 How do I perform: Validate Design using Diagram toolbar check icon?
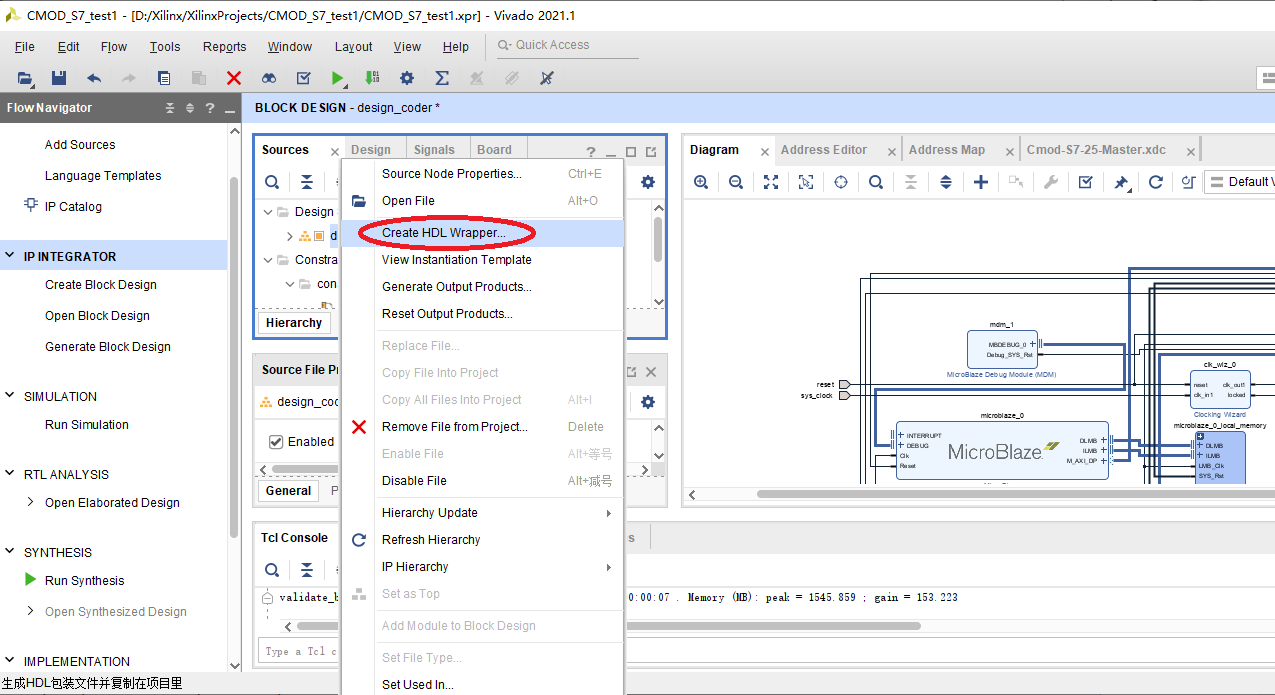click(x=1085, y=182)
